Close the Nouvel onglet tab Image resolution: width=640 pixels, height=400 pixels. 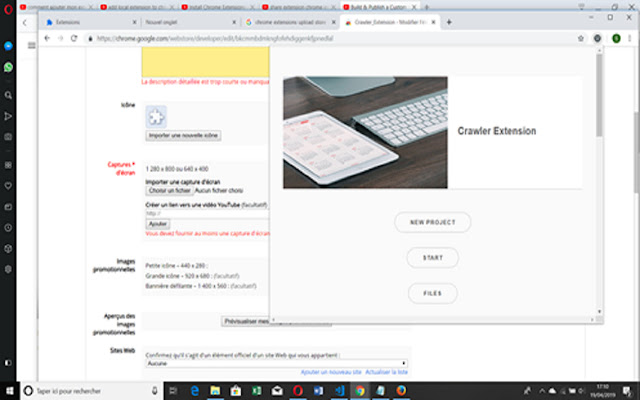click(x=234, y=22)
